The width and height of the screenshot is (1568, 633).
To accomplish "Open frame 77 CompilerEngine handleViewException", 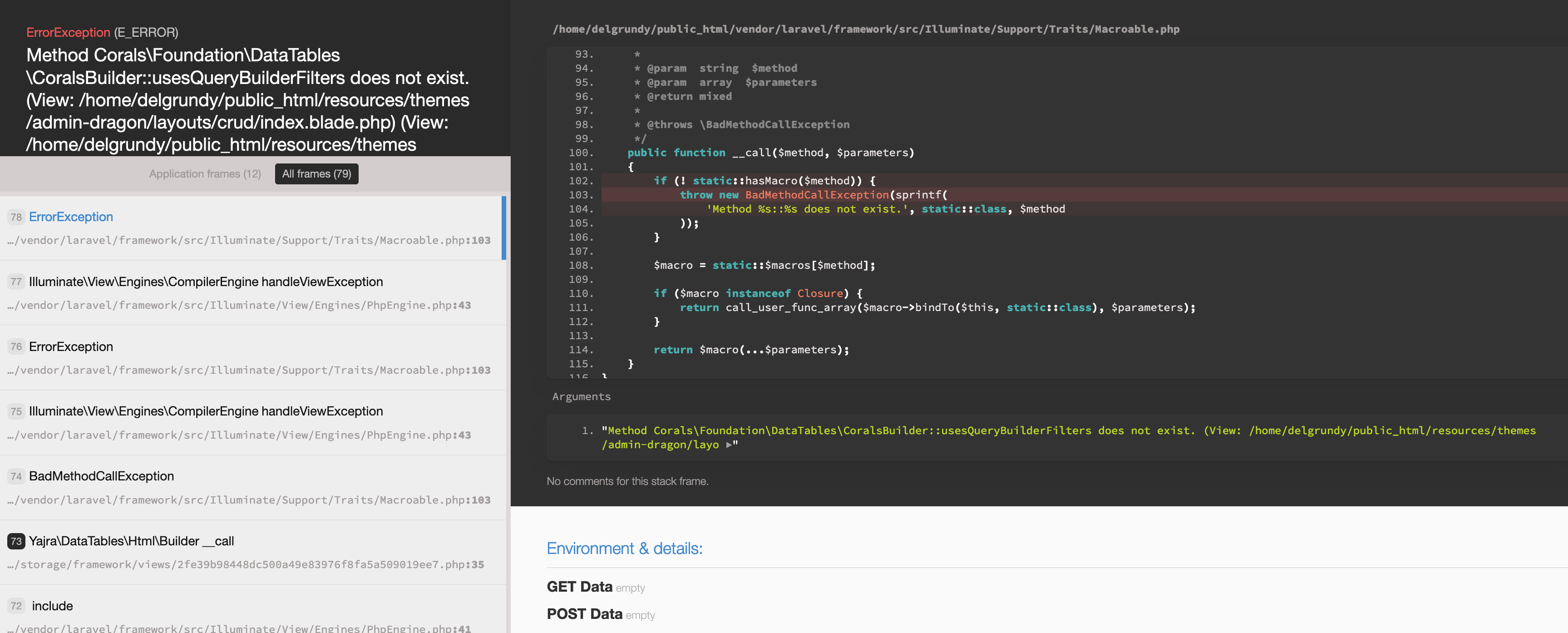I will tap(253, 293).
